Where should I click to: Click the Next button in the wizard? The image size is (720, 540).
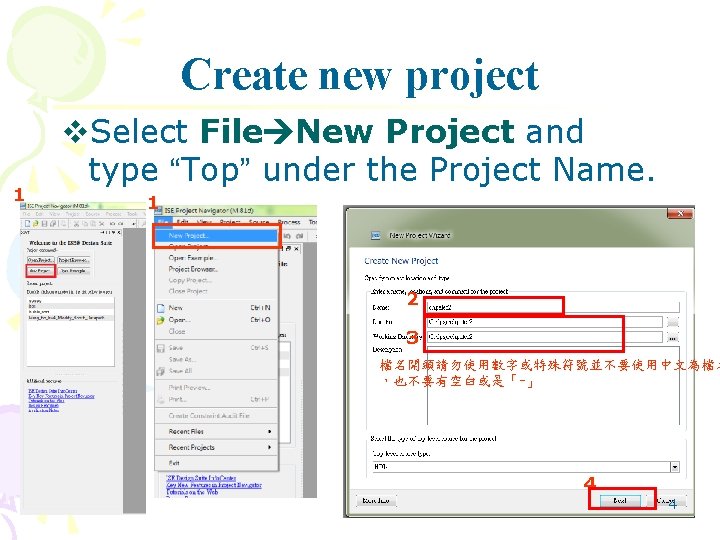tap(620, 501)
